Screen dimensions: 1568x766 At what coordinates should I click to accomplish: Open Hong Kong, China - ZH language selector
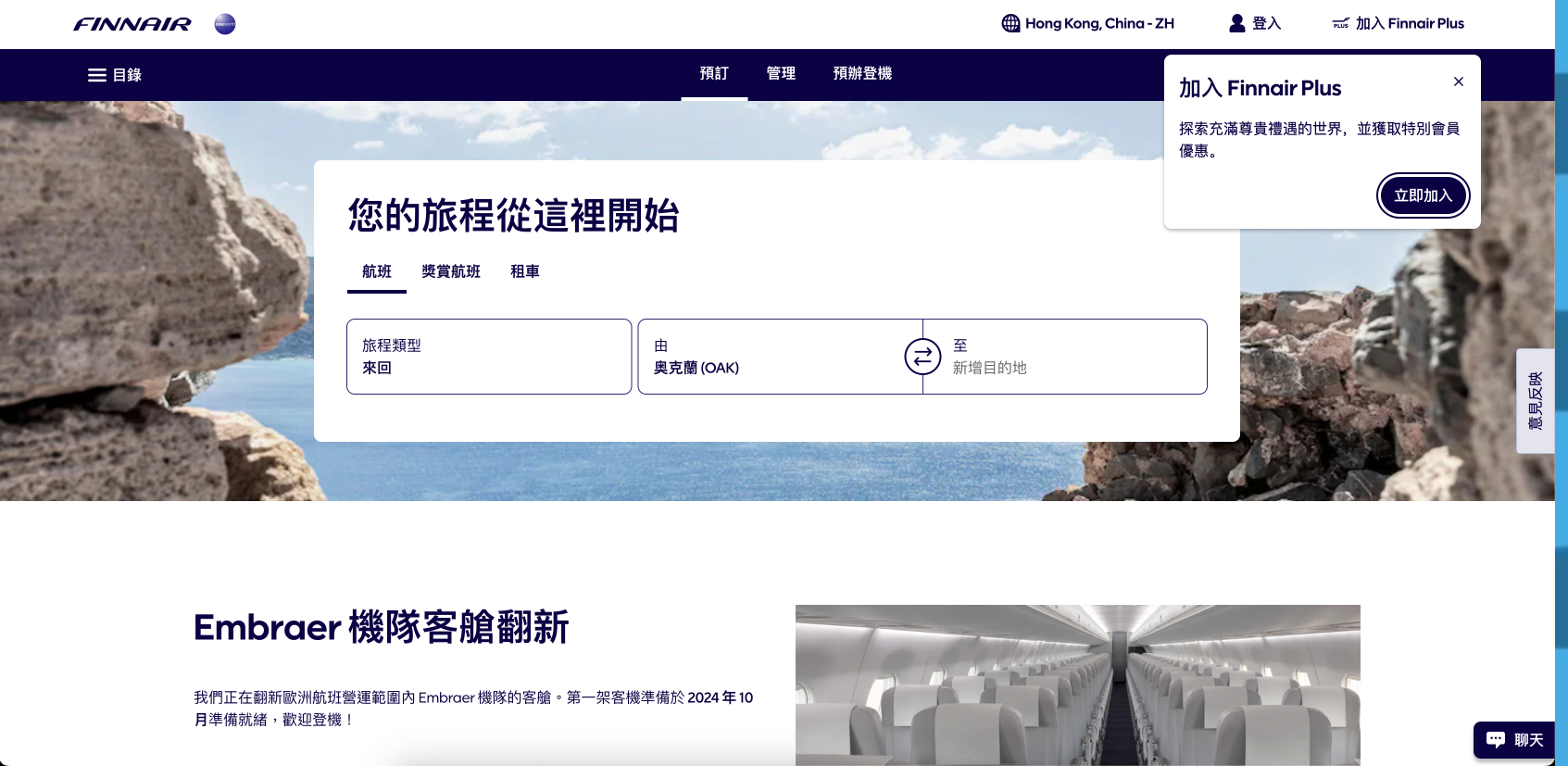(1088, 23)
